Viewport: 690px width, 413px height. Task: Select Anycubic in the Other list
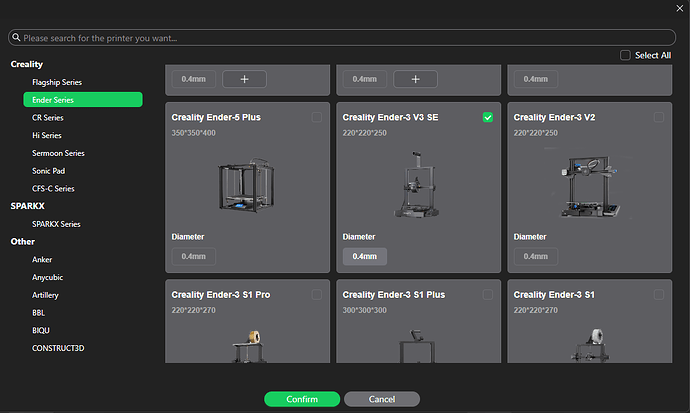(47, 277)
